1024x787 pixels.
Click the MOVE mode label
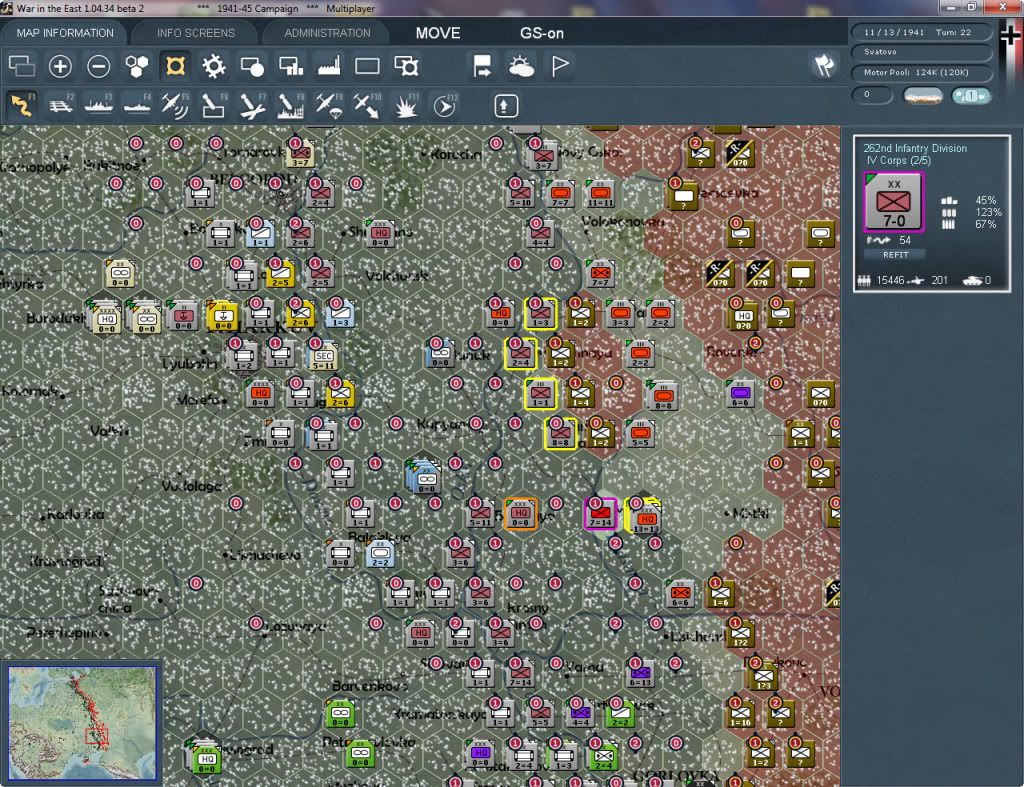438,33
